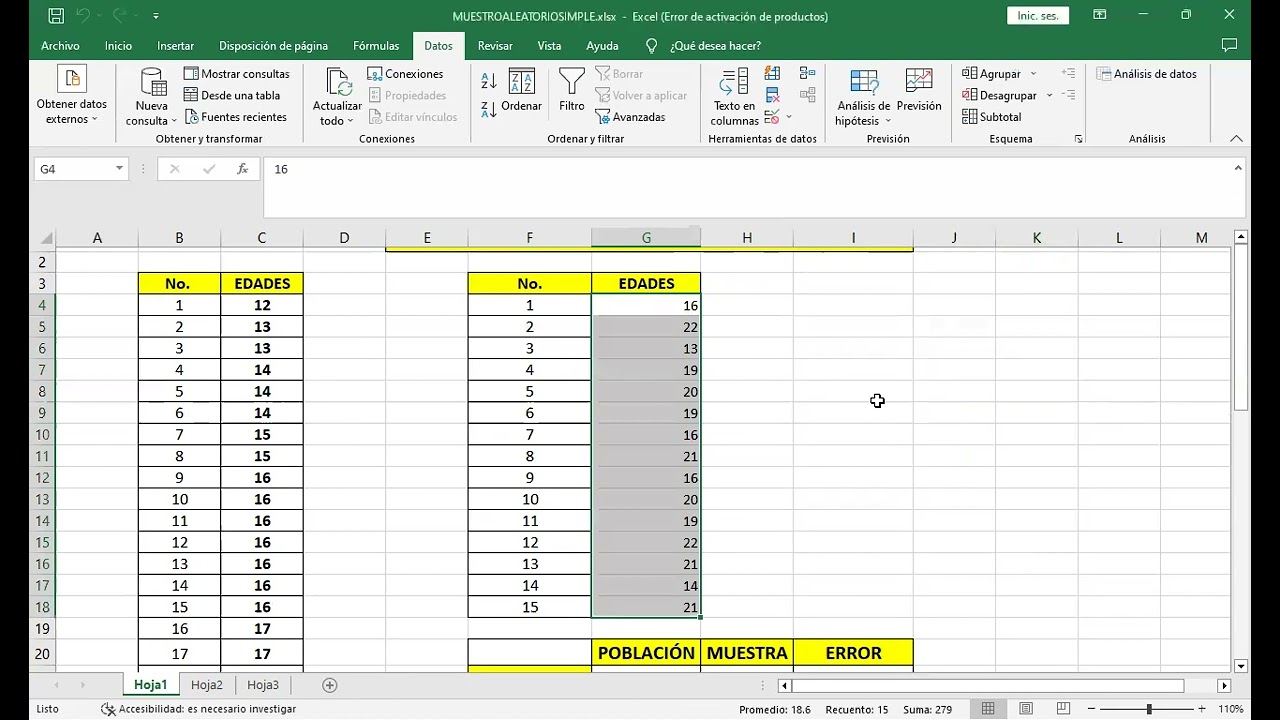Expand the formula bar chevron

[1238, 168]
